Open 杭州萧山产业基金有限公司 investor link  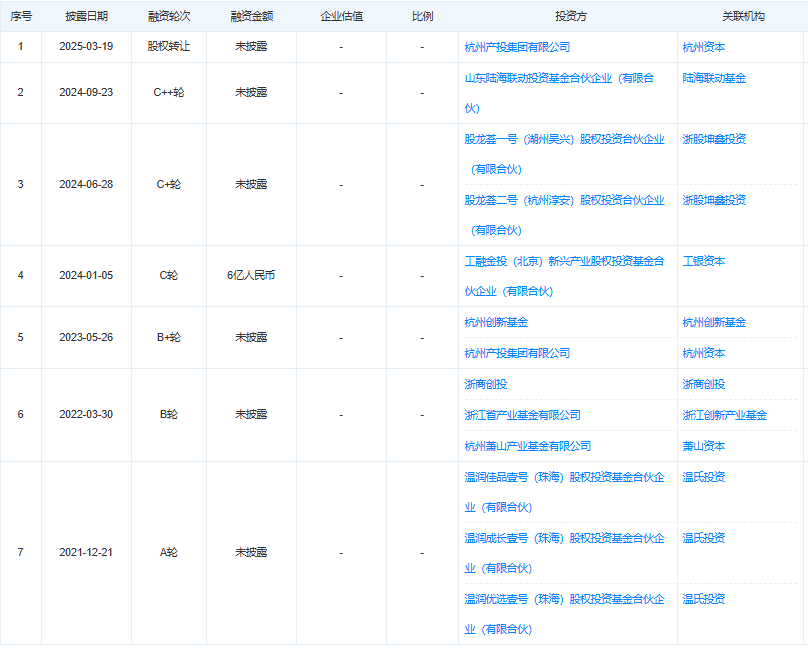(527, 446)
